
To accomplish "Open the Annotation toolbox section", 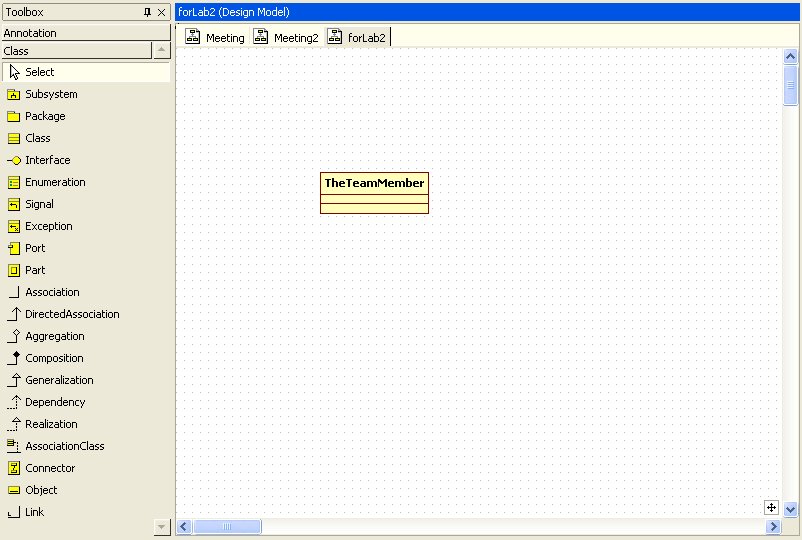I will 86,33.
